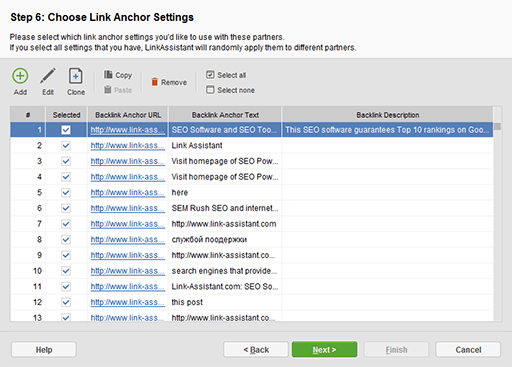Click the table's vertical scrollbar thumb
This screenshot has height=367, width=512.
tap(497, 126)
